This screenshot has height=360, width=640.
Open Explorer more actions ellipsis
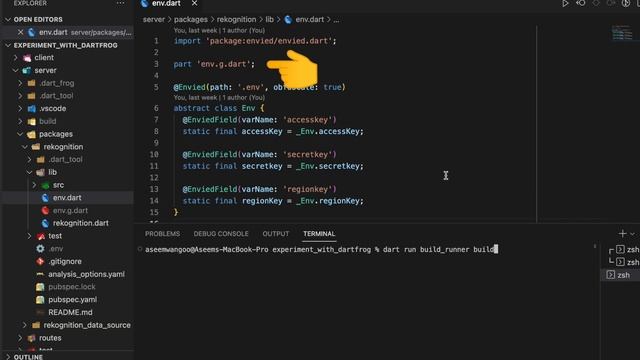[x=120, y=3]
